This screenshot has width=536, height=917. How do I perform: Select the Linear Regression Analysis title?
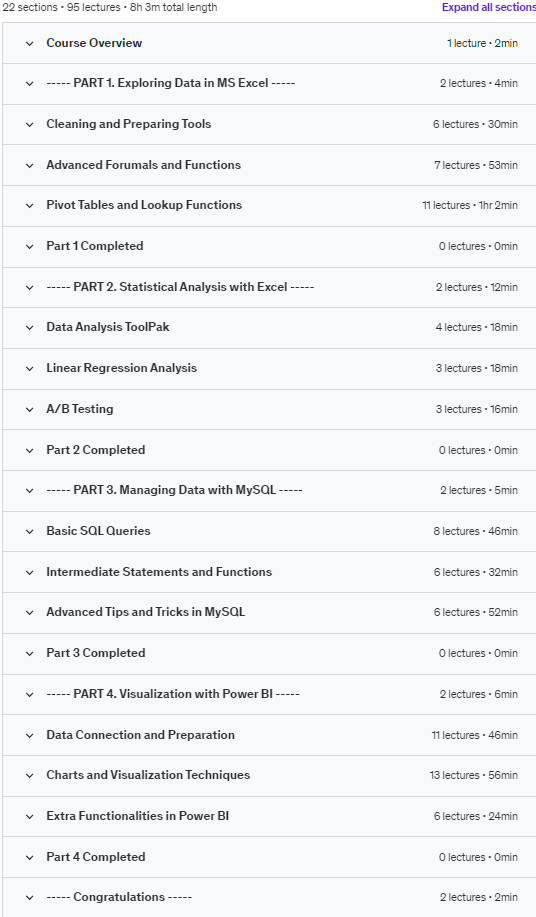(122, 368)
